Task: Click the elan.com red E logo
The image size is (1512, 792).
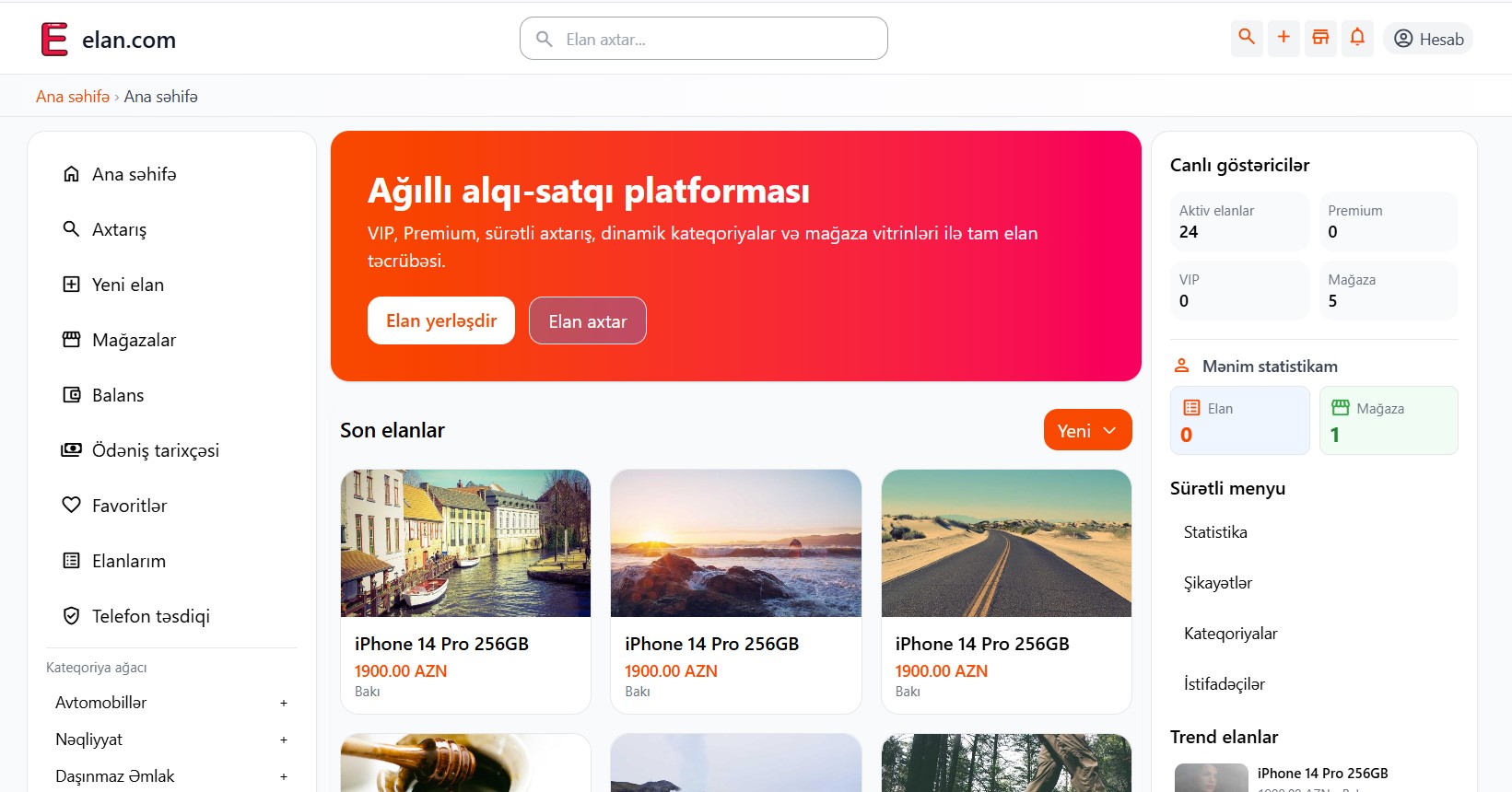Action: point(54,40)
